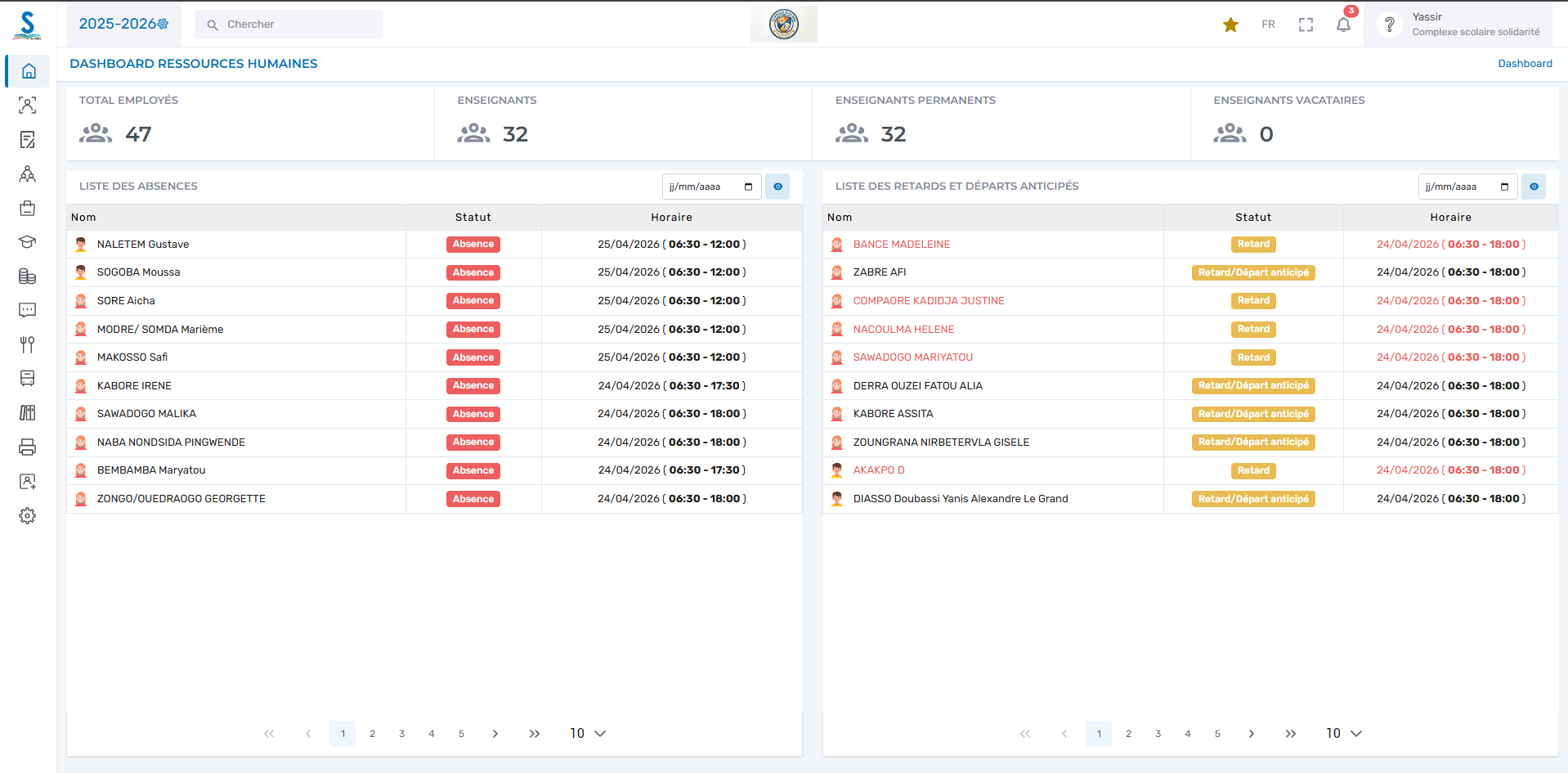This screenshot has width=1568, height=773.
Task: Open the add-person icon in the sidebar
Action: pyautogui.click(x=27, y=481)
